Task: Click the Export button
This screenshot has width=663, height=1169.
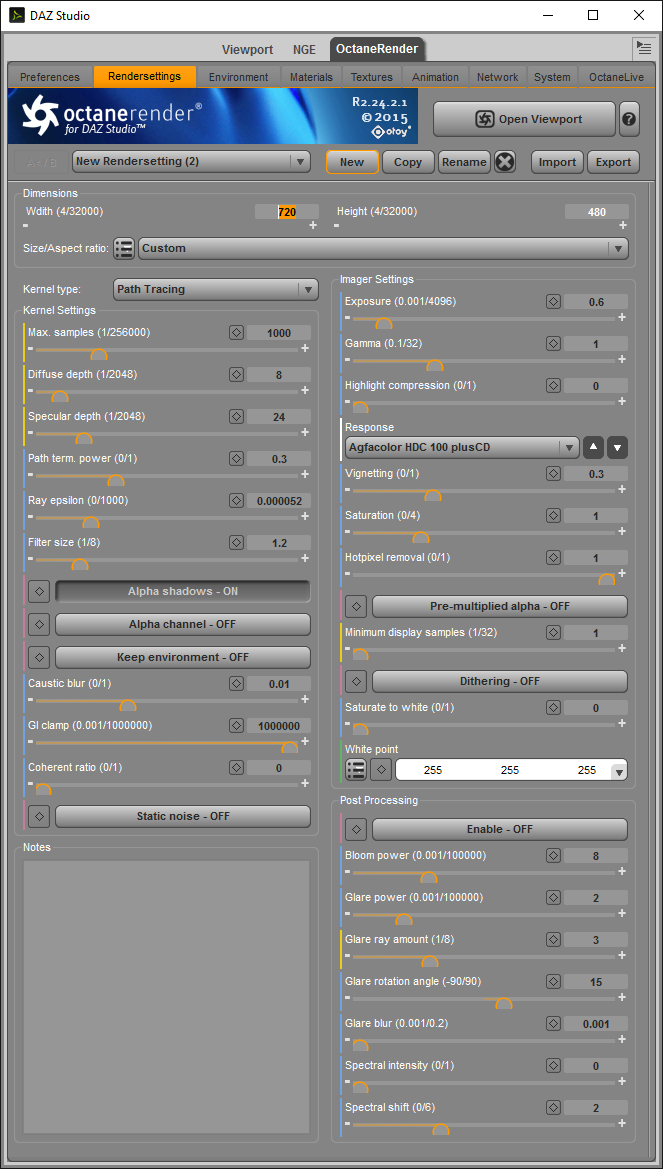Action: (x=614, y=162)
